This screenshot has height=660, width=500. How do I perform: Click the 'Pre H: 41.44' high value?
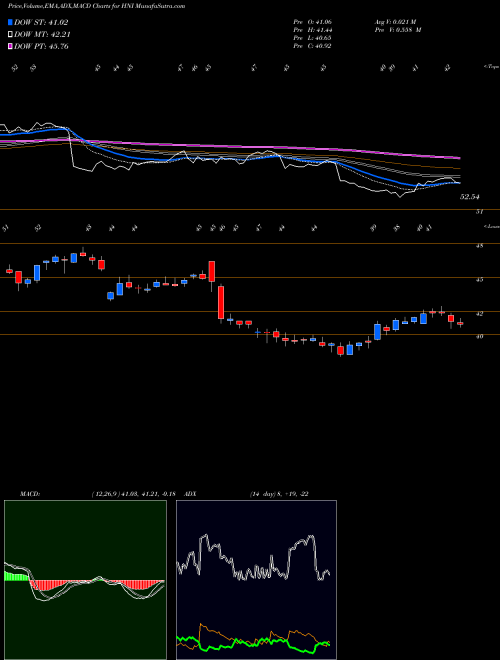tap(312, 30)
